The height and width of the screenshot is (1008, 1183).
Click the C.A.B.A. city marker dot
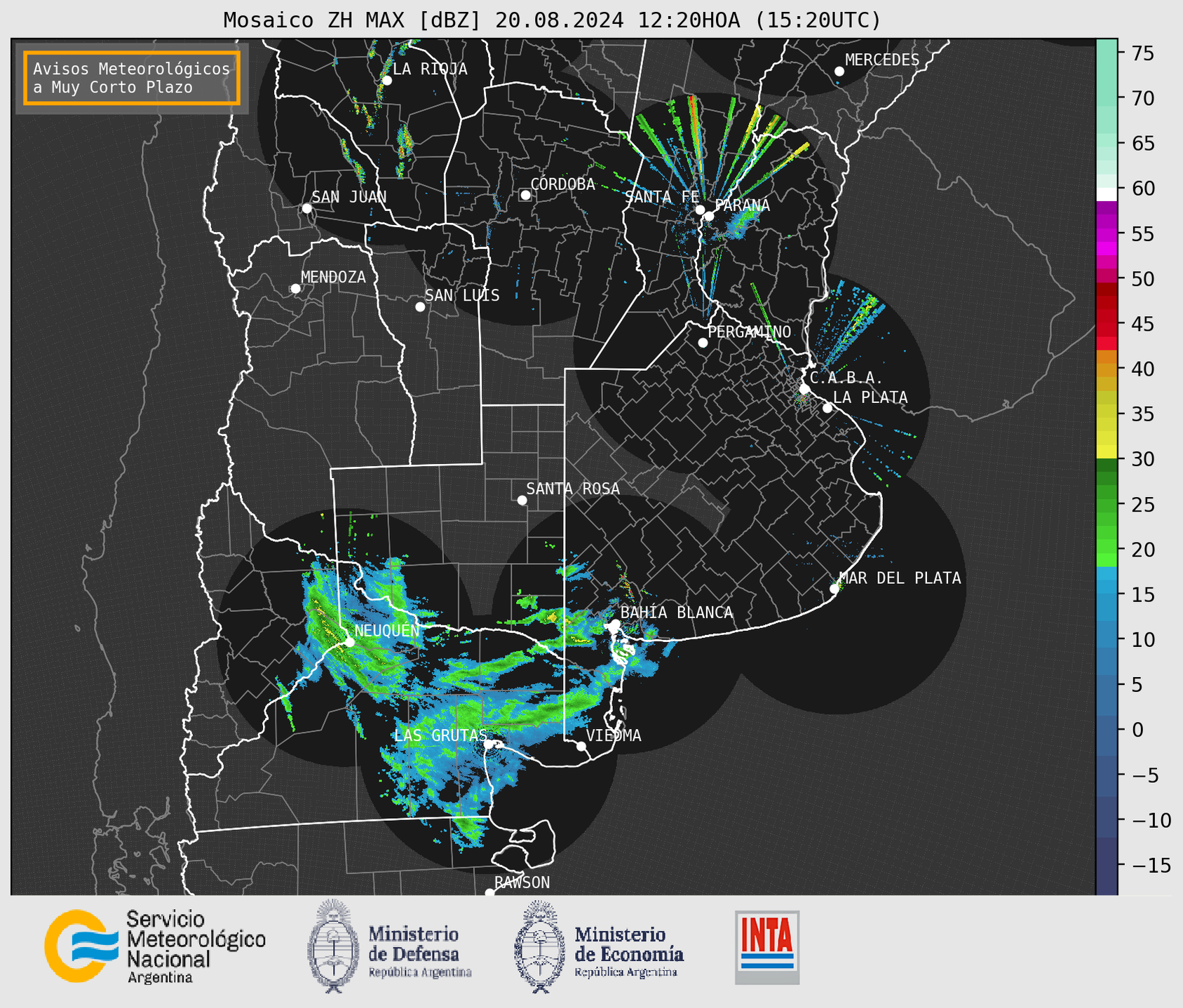(805, 389)
